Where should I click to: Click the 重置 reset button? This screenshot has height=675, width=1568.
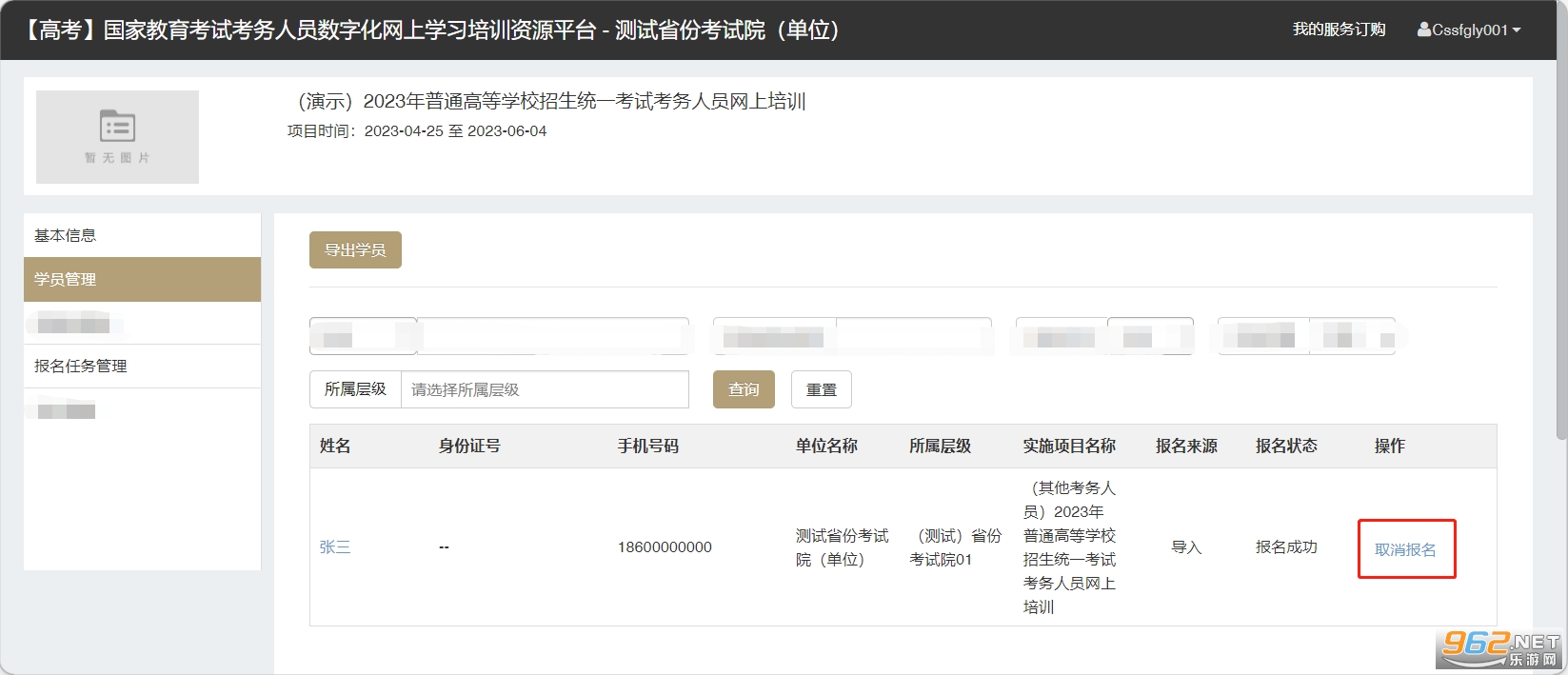click(821, 389)
